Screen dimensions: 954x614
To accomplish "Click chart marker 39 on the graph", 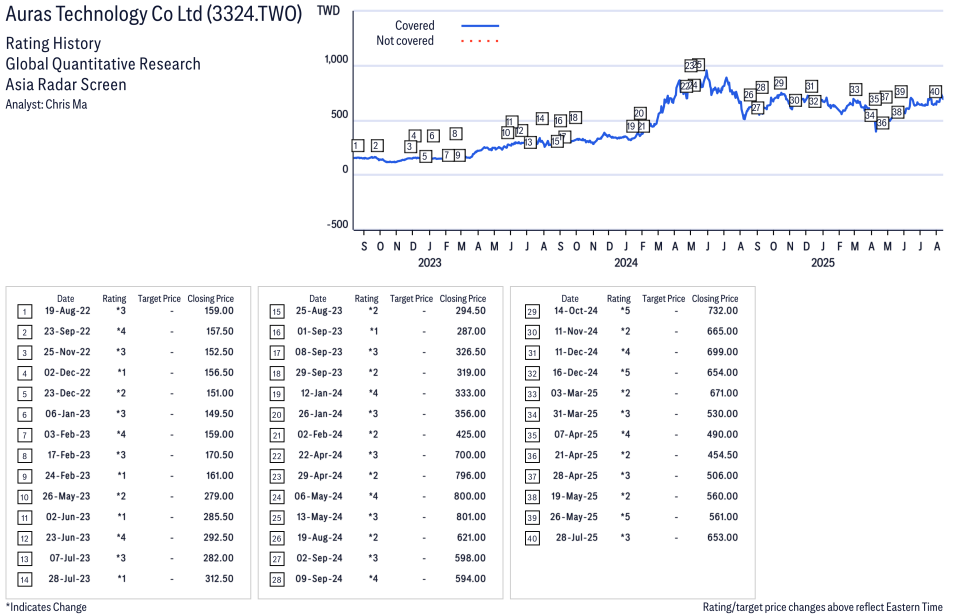I will 901,91.
